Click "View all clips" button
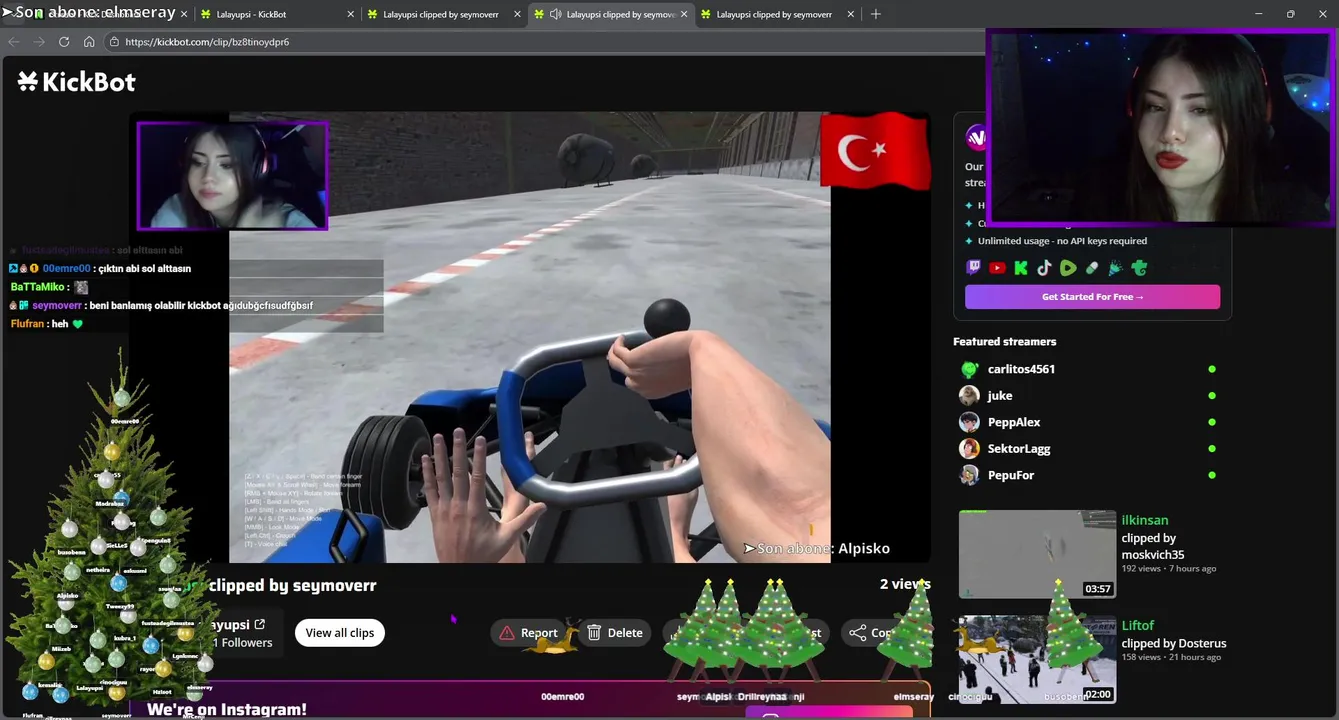The width and height of the screenshot is (1339, 720). click(x=340, y=633)
